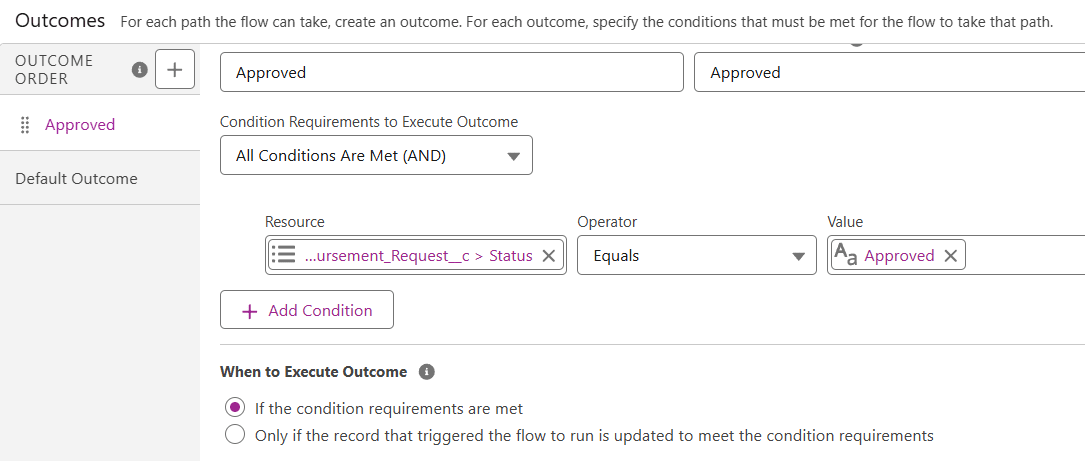Image resolution: width=1085 pixels, height=461 pixels.
Task: Show info for When to Execute Outcome
Action: click(x=427, y=372)
